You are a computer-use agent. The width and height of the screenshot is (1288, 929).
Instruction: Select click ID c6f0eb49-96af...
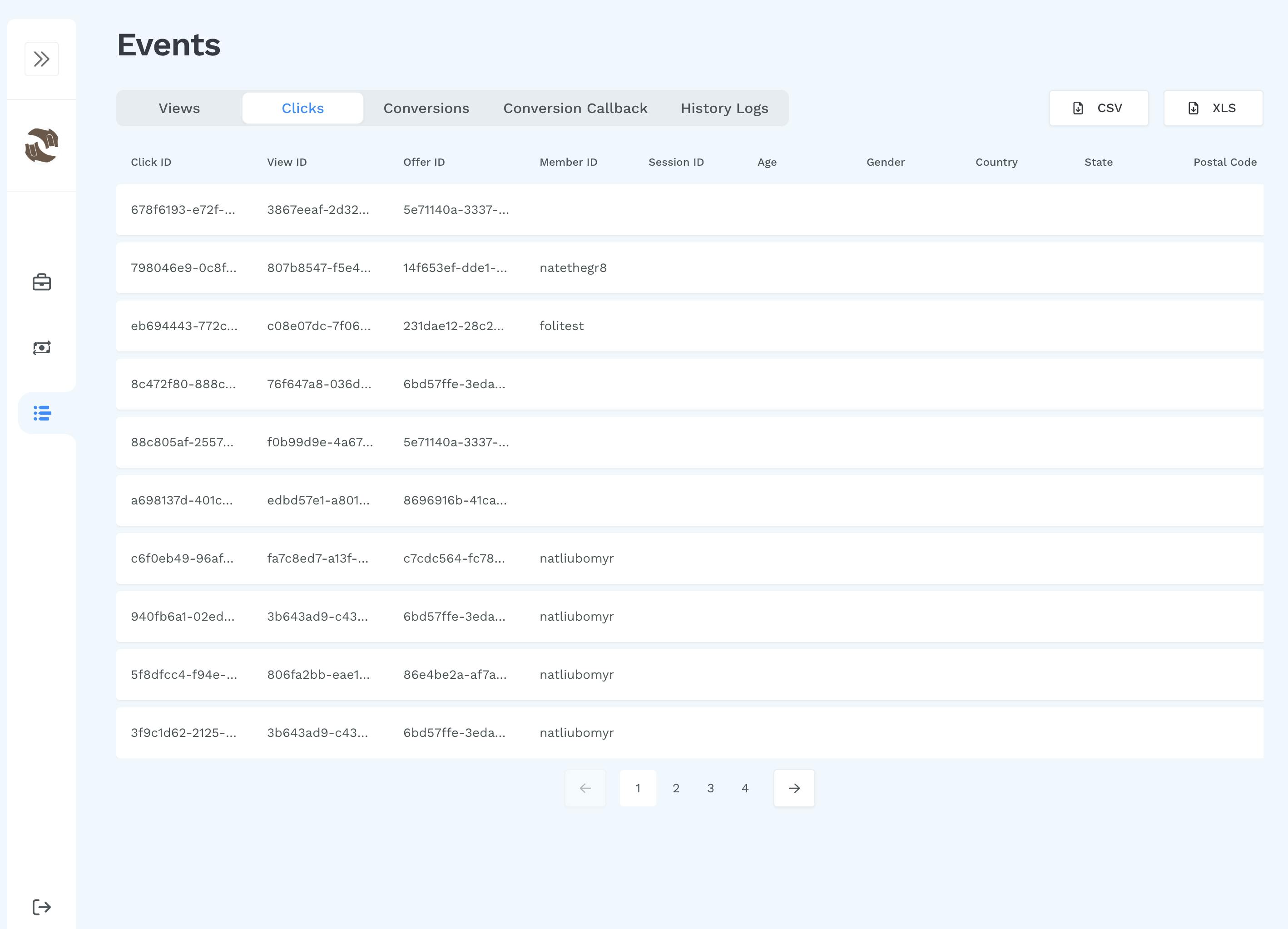click(182, 558)
